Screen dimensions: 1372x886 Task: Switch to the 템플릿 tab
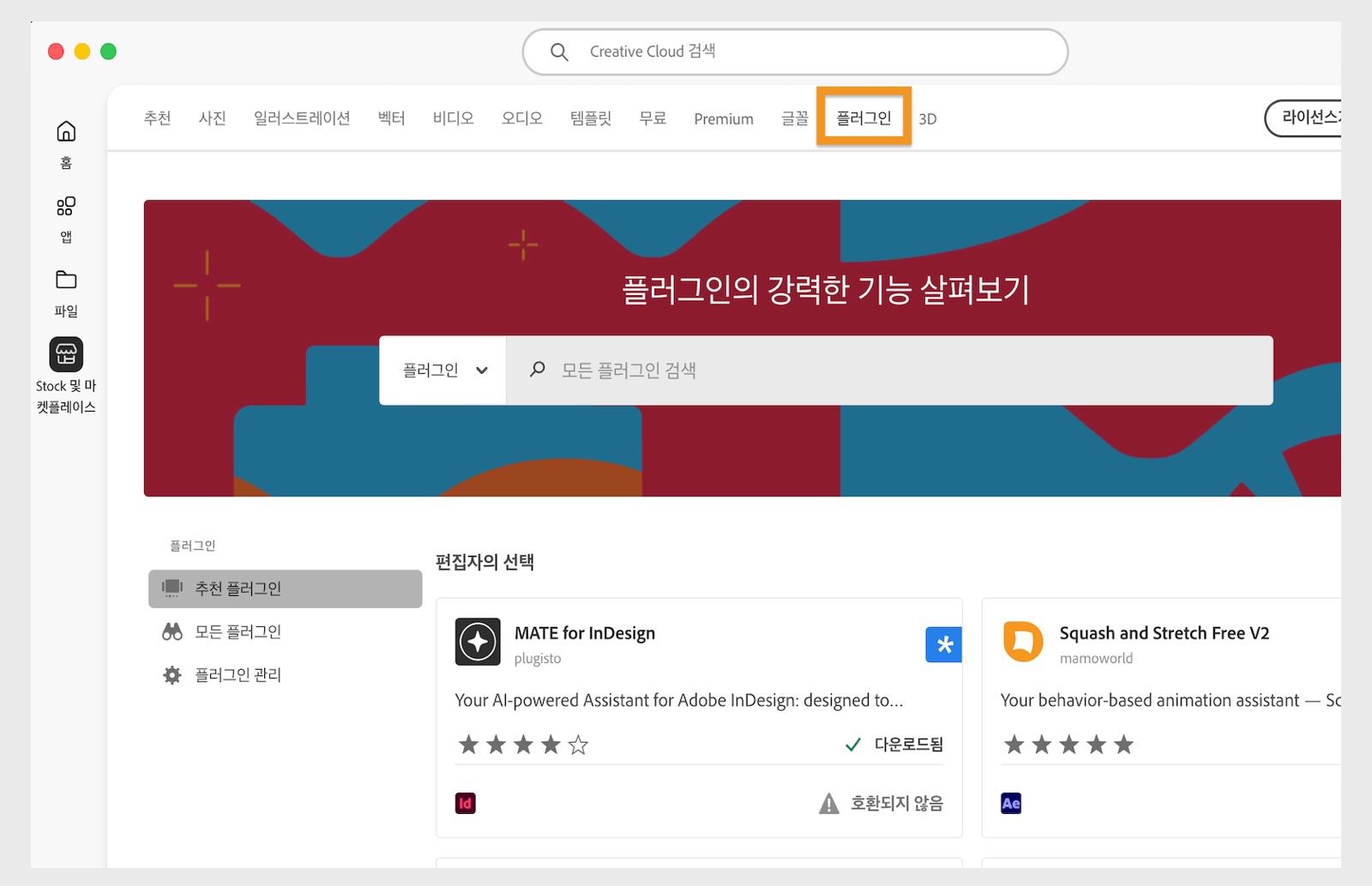click(591, 118)
